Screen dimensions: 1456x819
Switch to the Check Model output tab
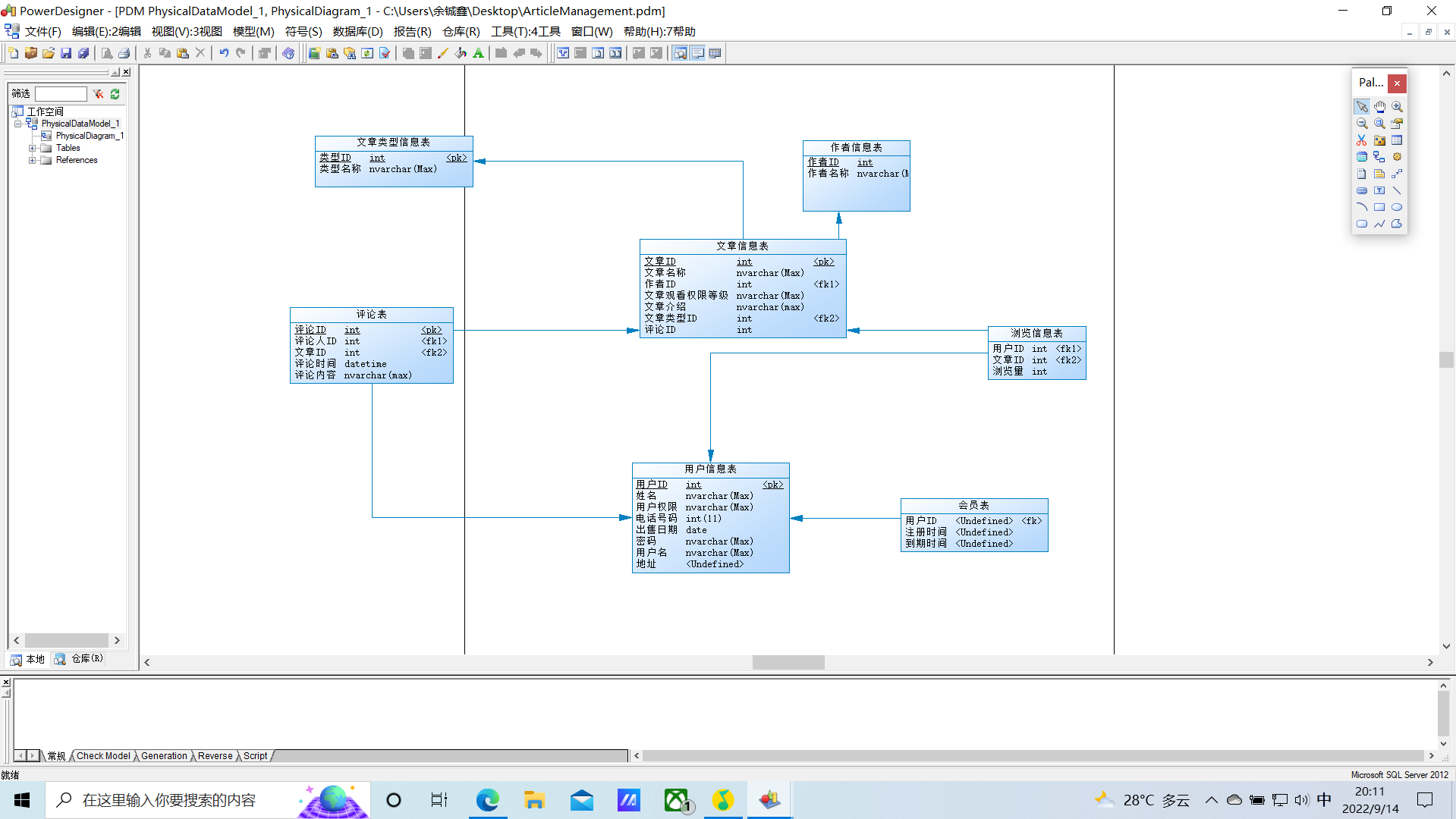point(103,756)
